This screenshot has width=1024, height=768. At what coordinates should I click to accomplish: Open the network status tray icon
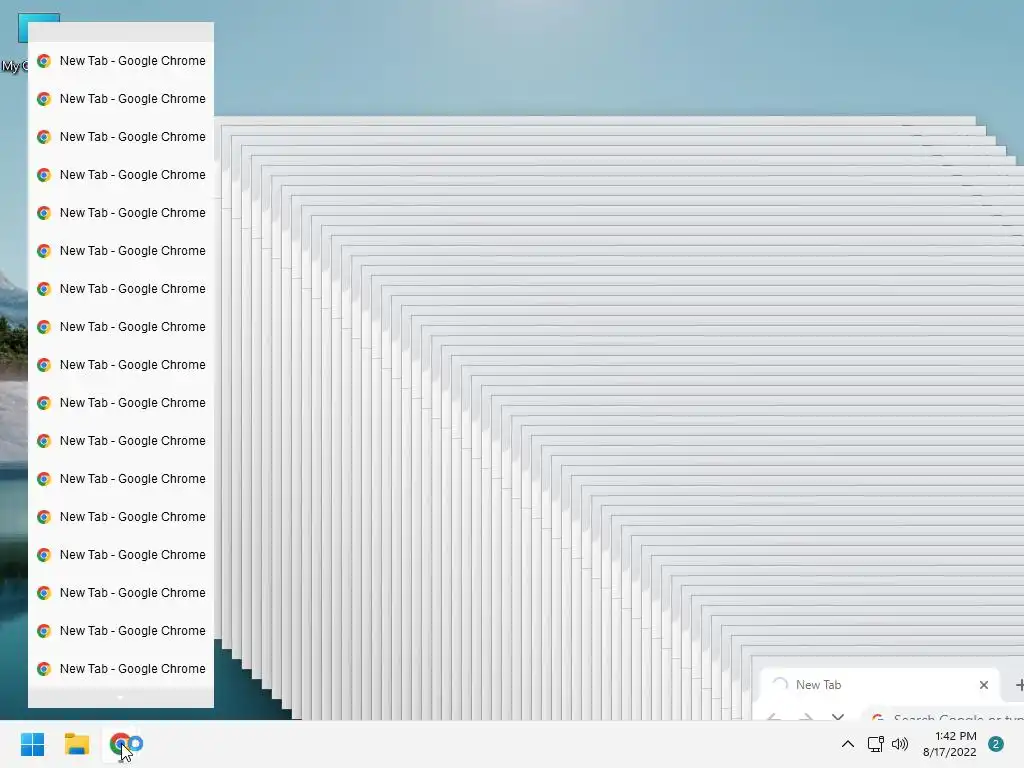pos(875,744)
